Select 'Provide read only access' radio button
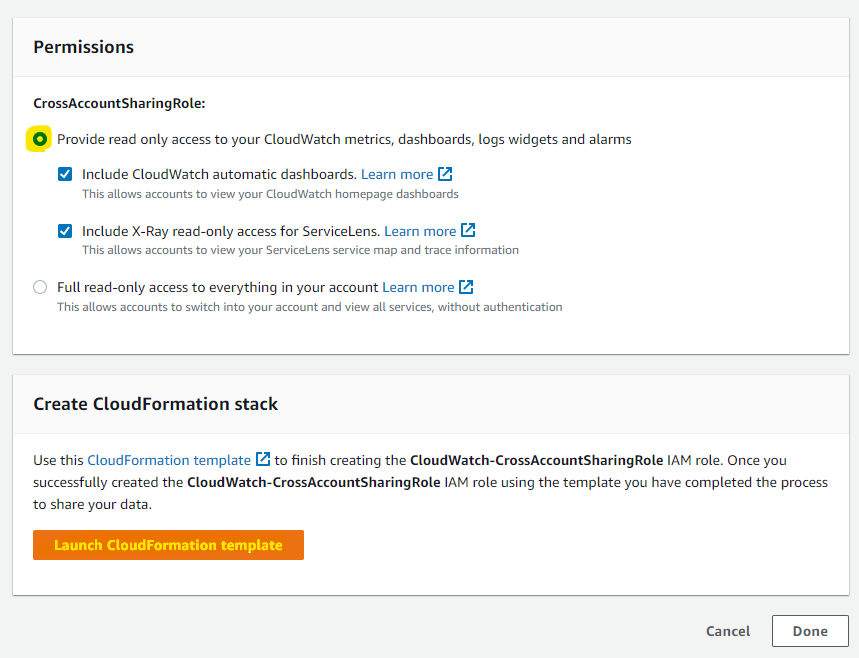The image size is (859, 658). click(40, 140)
